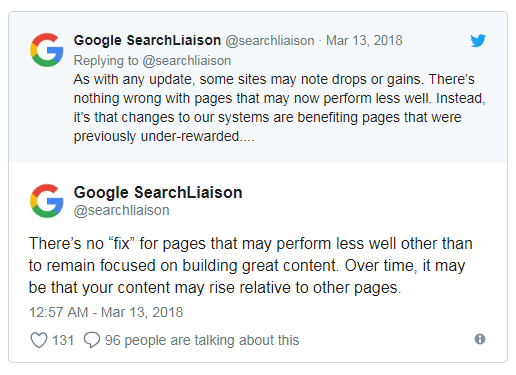
Task: Open the 12:57 AM - Mar 13, 2018 timestamp
Action: (106, 312)
